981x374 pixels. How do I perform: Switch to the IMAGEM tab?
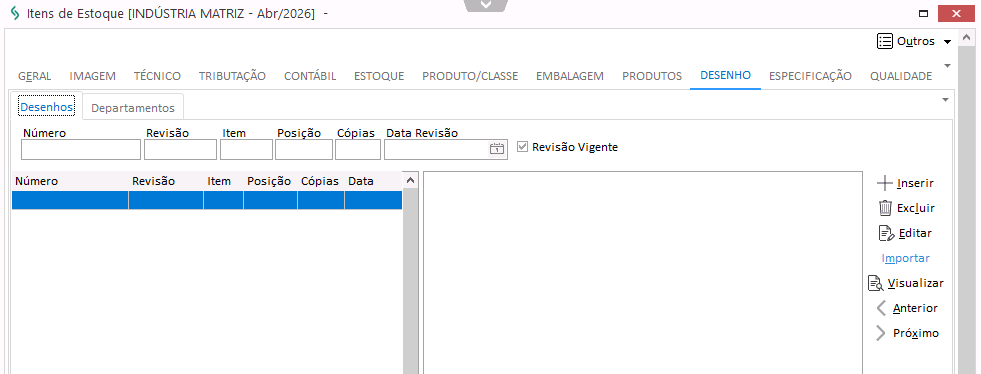[93, 76]
